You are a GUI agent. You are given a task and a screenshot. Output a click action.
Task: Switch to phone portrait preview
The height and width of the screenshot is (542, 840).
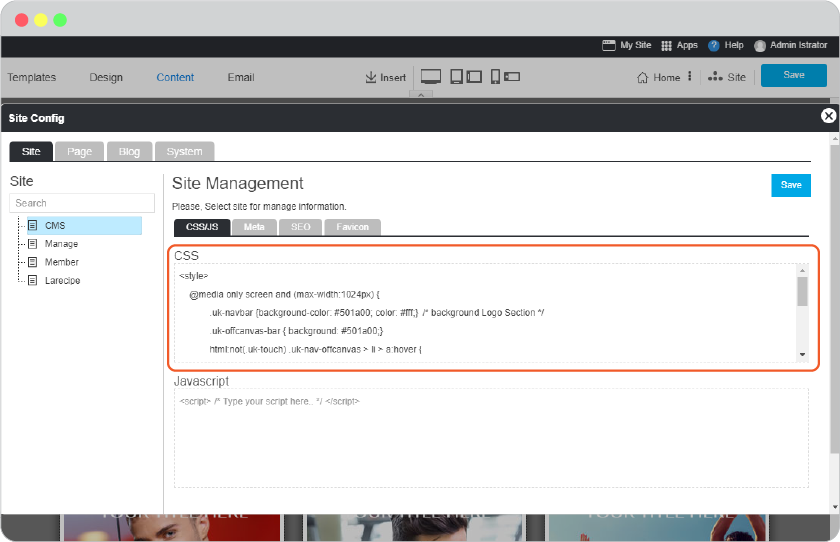(496, 77)
